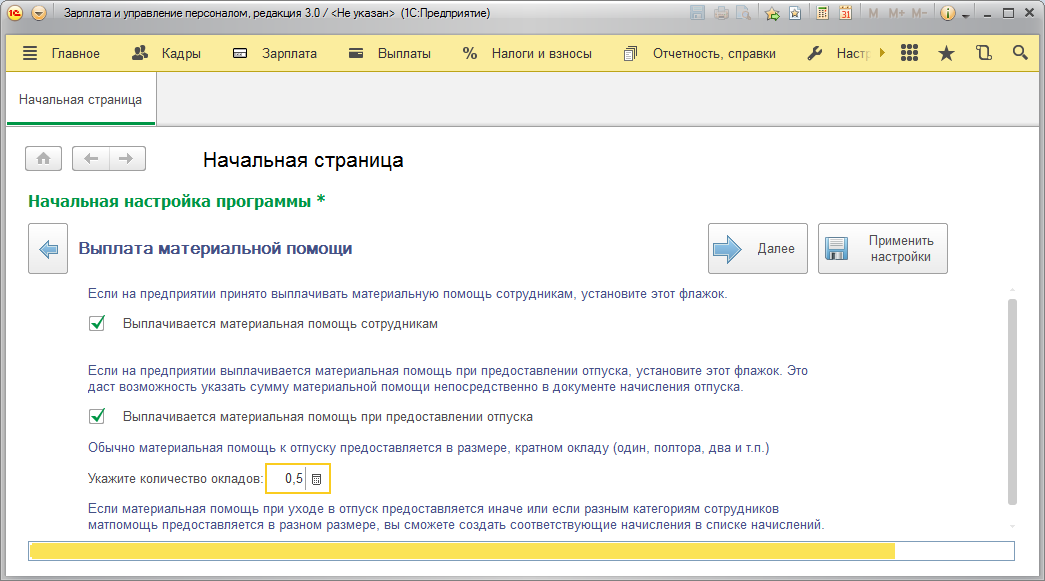Click the Укажите количество окладов label

(175, 478)
